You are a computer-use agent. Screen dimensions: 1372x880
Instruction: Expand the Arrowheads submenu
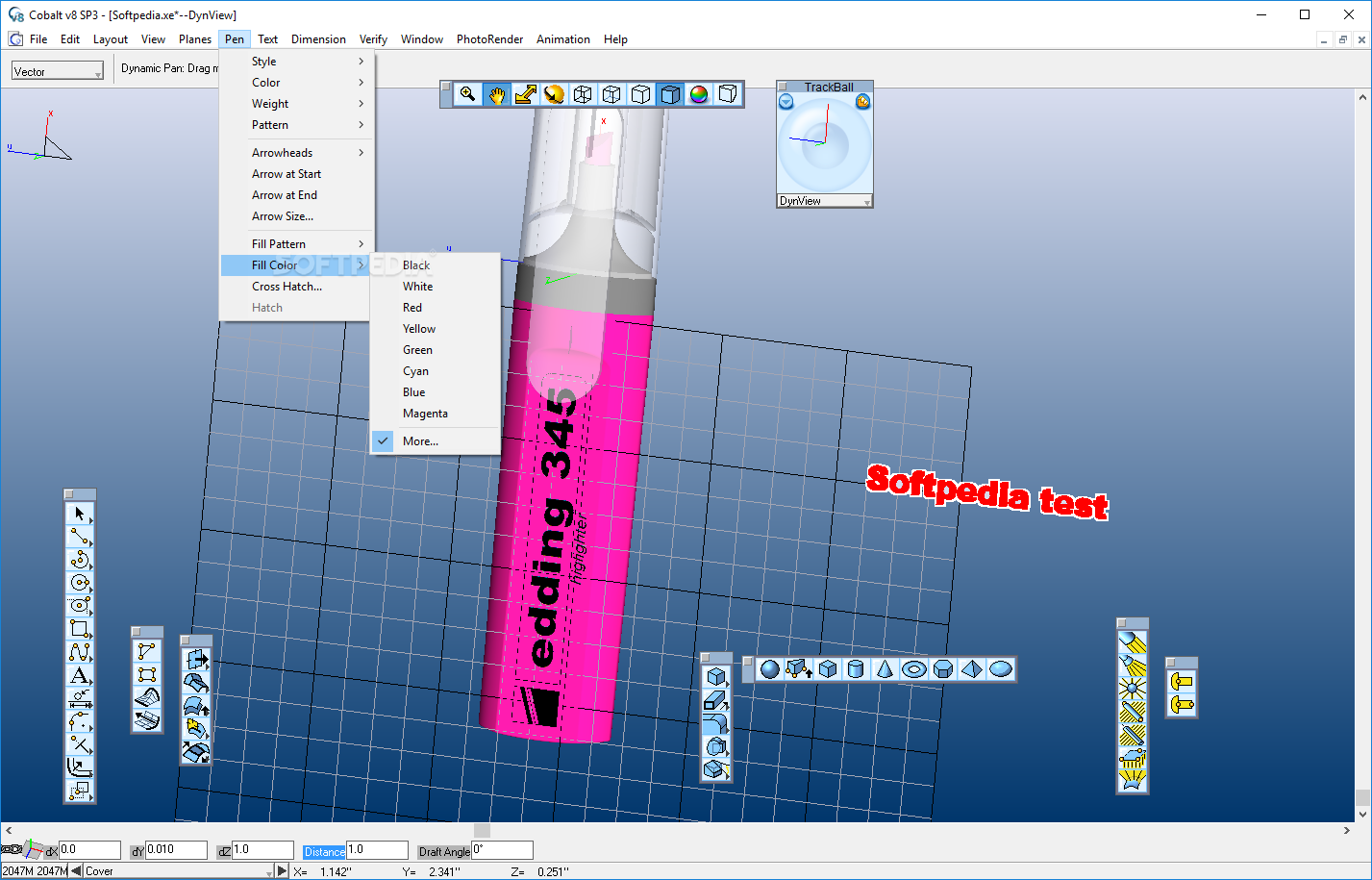pyautogui.click(x=297, y=153)
